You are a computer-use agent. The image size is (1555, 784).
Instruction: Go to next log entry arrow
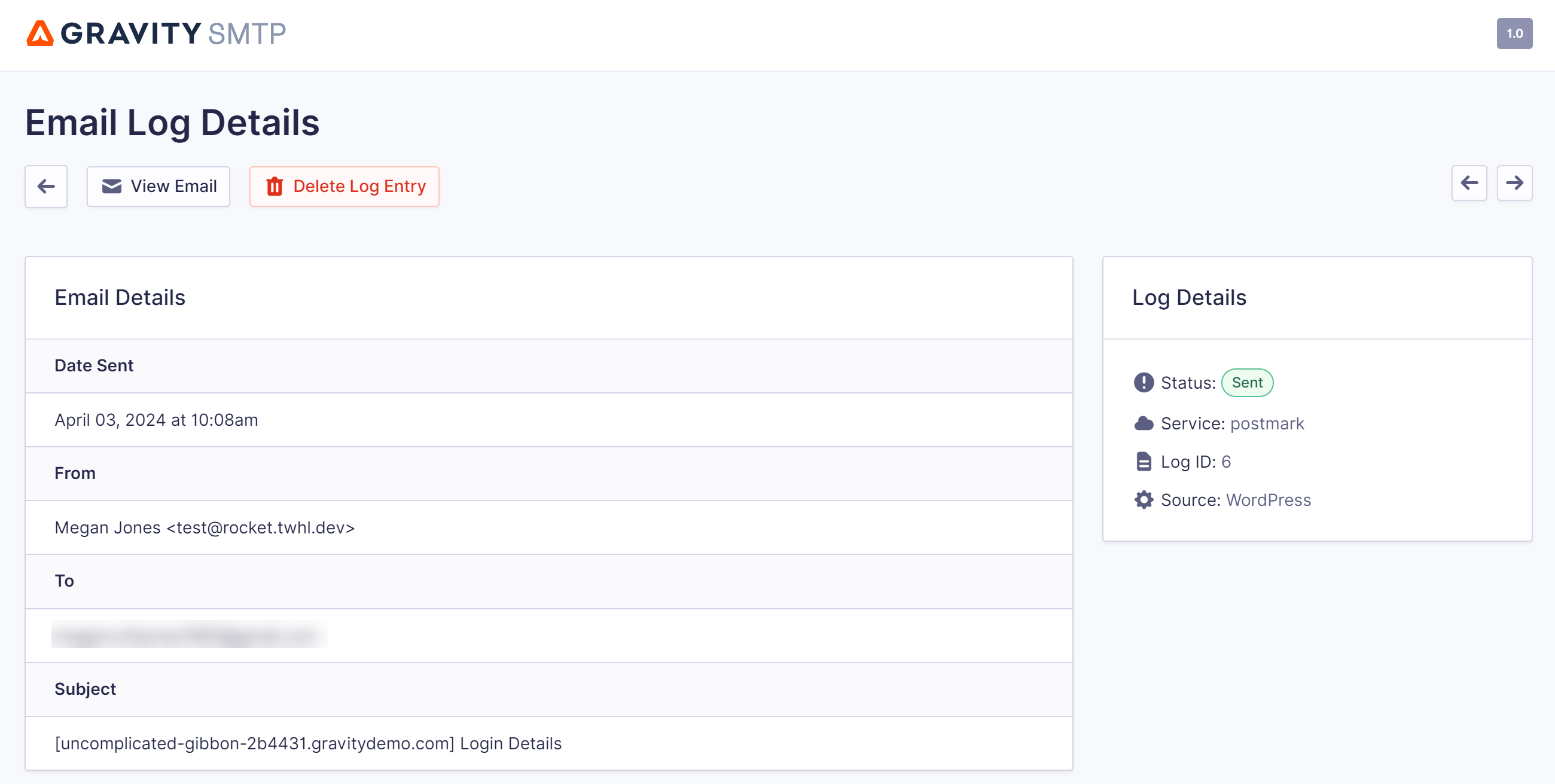pyautogui.click(x=1514, y=183)
